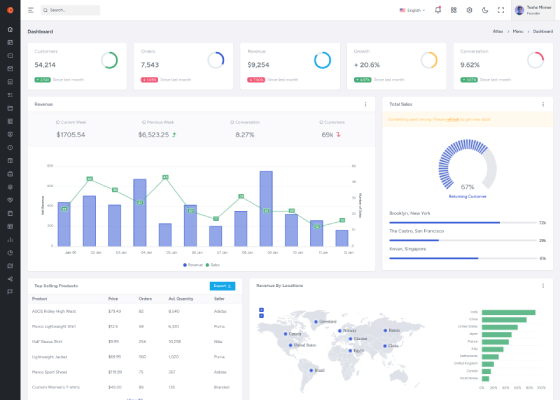Image resolution: width=560 pixels, height=400 pixels.
Task: Open the settings gear in header
Action: [x=469, y=10]
